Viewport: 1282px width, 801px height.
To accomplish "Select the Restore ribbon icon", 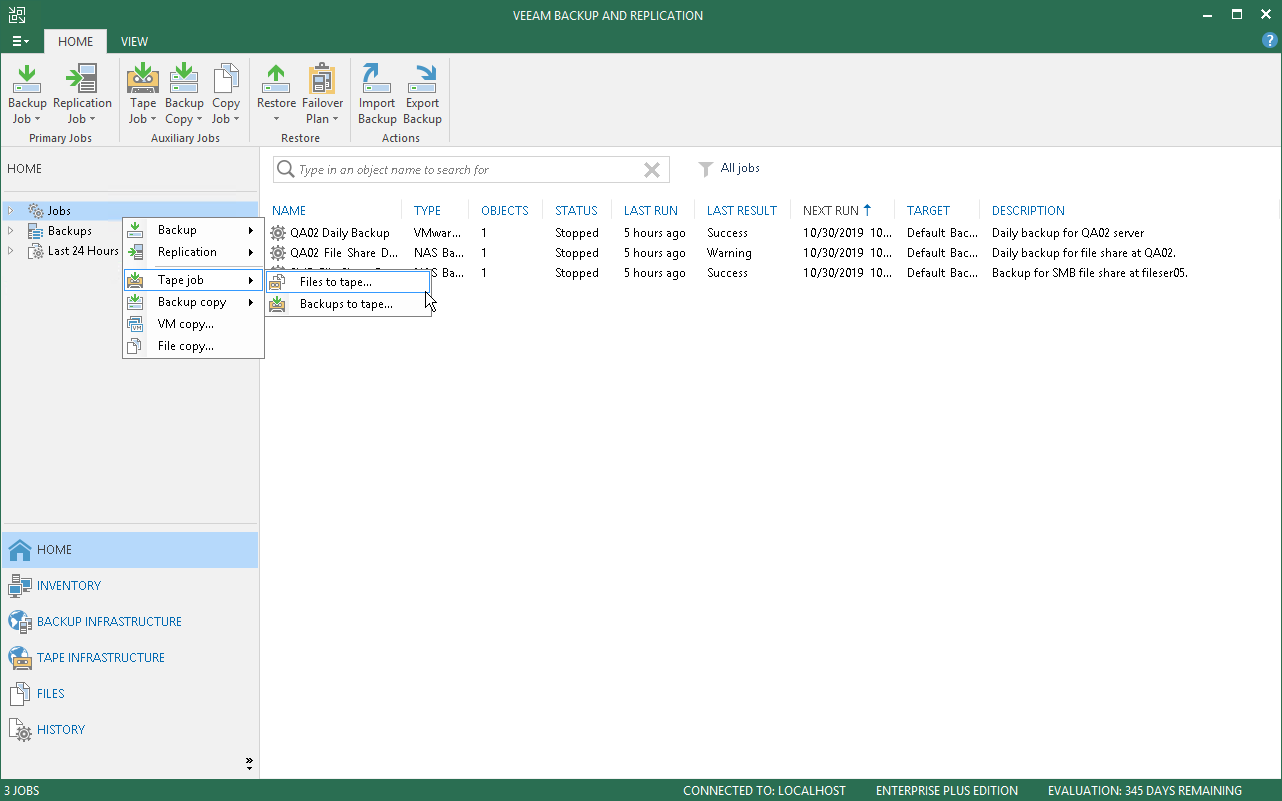I will click(276, 93).
